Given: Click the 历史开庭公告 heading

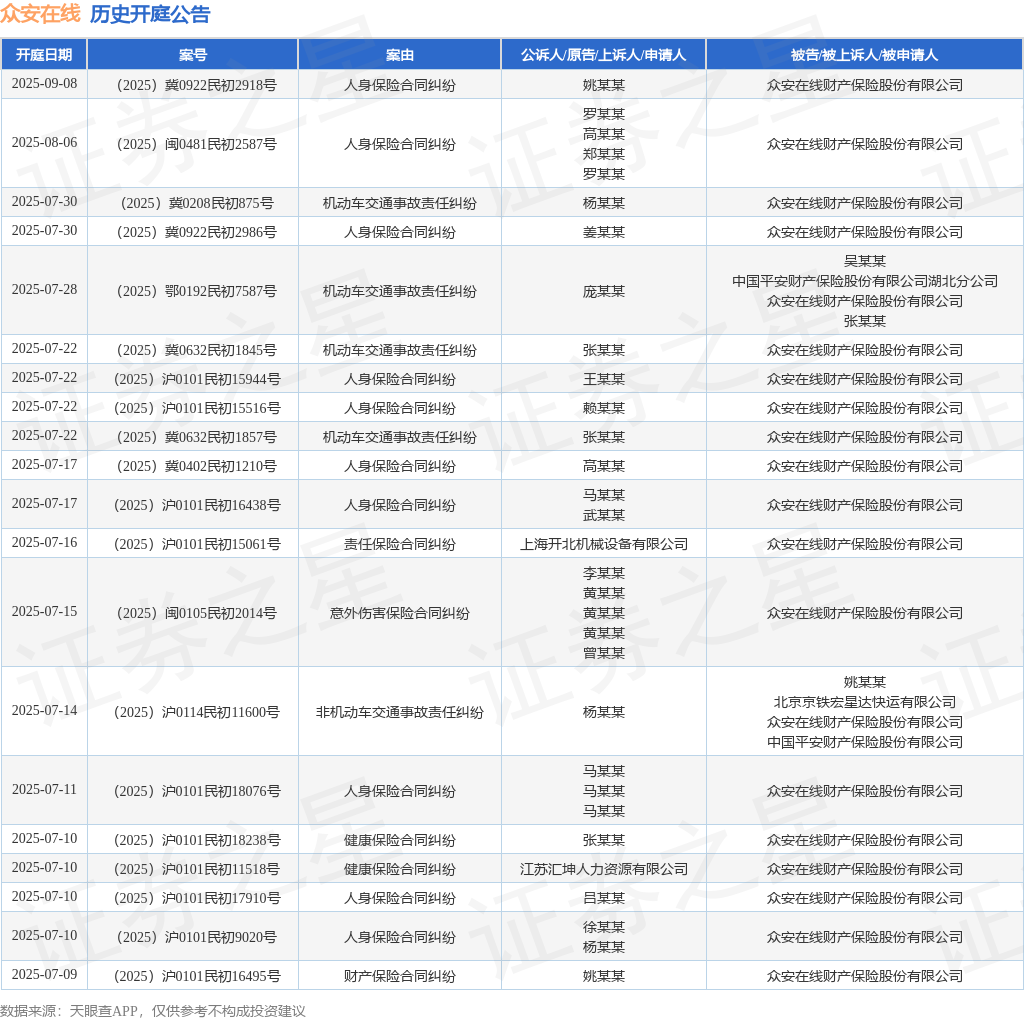Looking at the screenshot, I should tap(150, 14).
